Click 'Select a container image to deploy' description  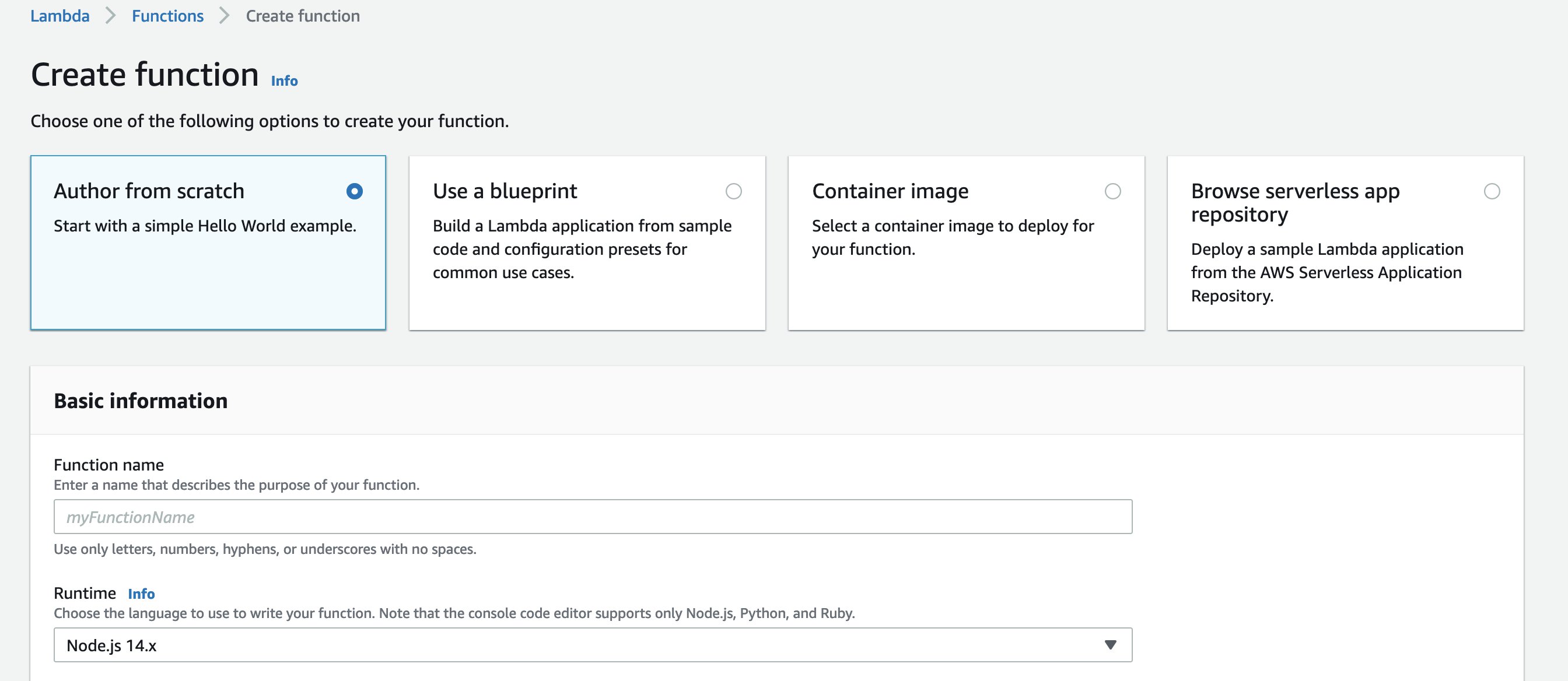tap(953, 237)
